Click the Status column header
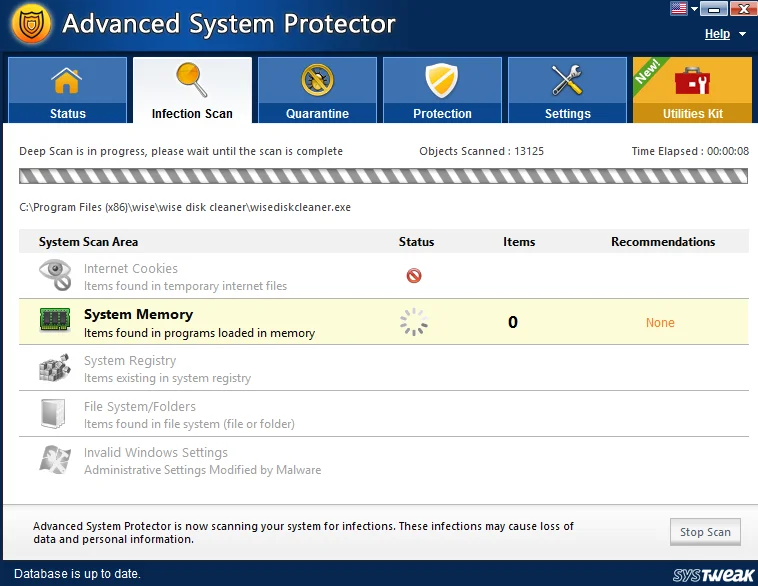Viewport: 758px width, 586px height. click(x=416, y=242)
